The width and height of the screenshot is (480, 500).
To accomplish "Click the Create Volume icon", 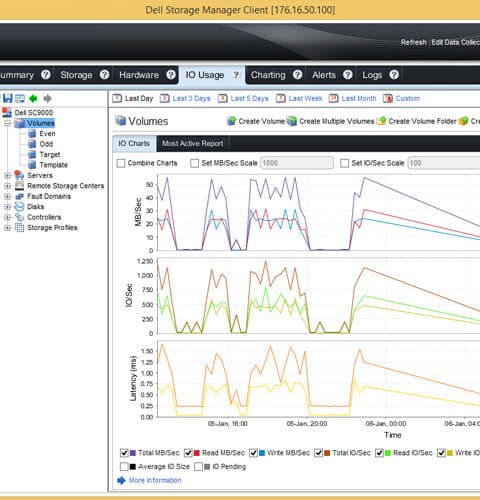I will pyautogui.click(x=231, y=121).
